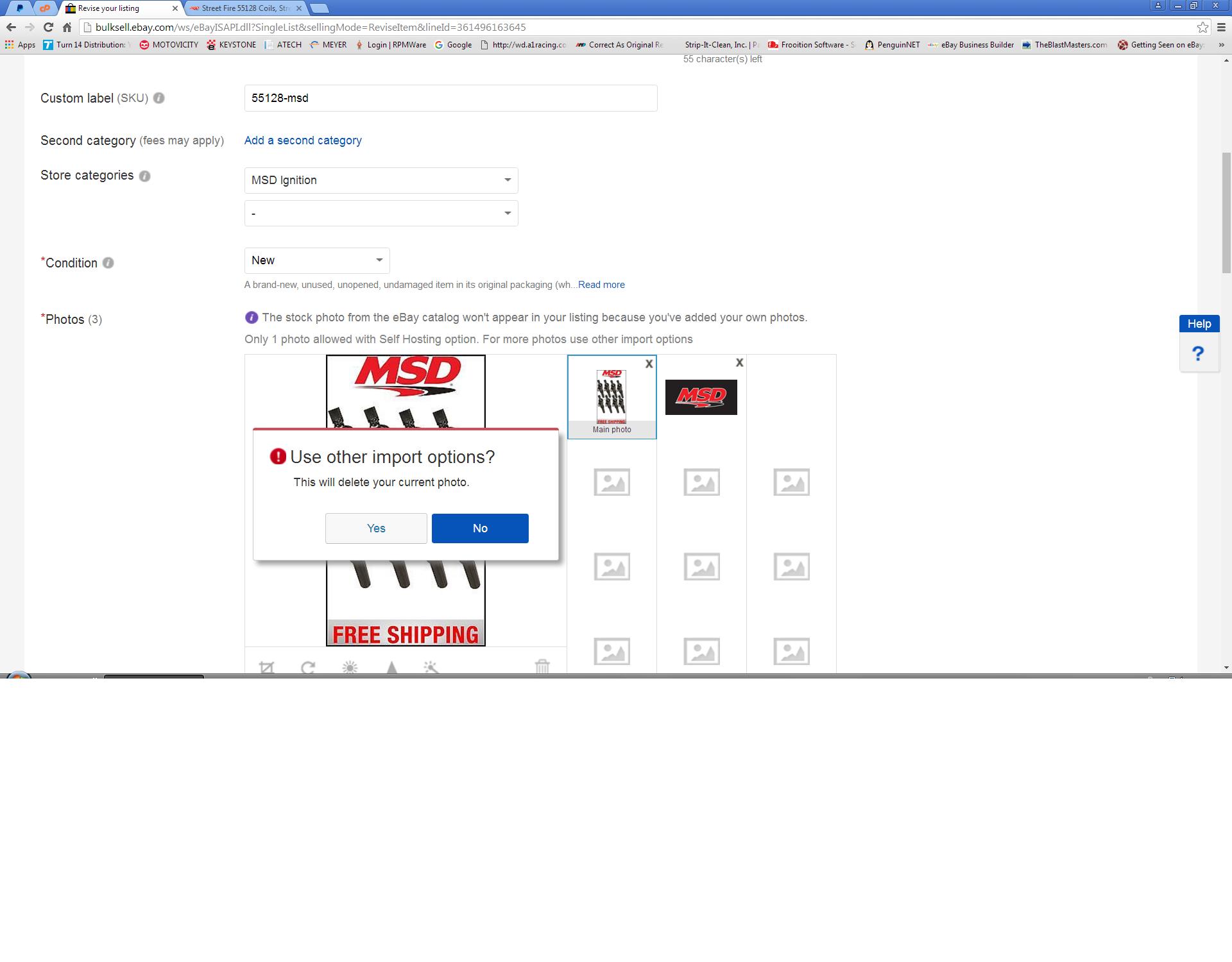
Task: Open the Store categories MSD Ignition dropdown
Action: (381, 180)
